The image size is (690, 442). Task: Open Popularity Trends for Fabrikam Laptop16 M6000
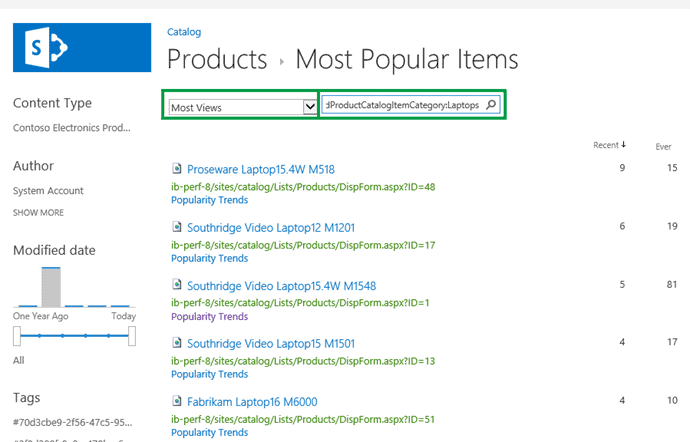coord(209,432)
